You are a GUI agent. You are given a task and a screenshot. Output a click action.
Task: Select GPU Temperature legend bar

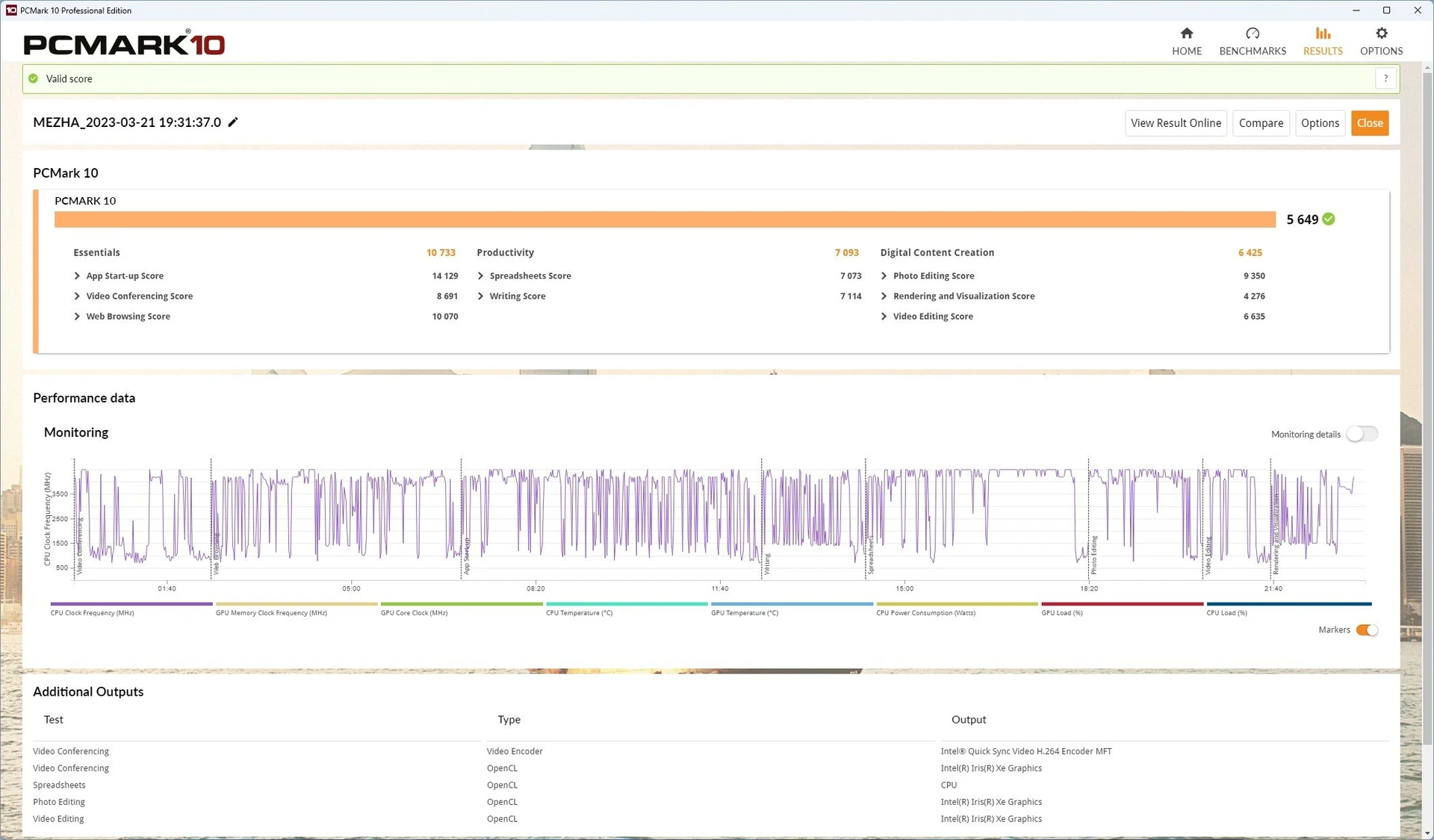792,603
